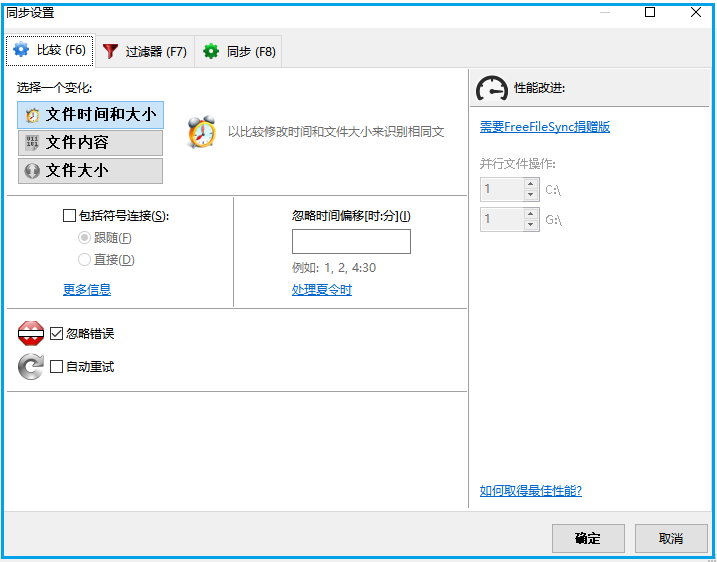Image resolution: width=717 pixels, height=562 pixels.
Task: Click the large alarm clock icon
Action: (x=201, y=132)
